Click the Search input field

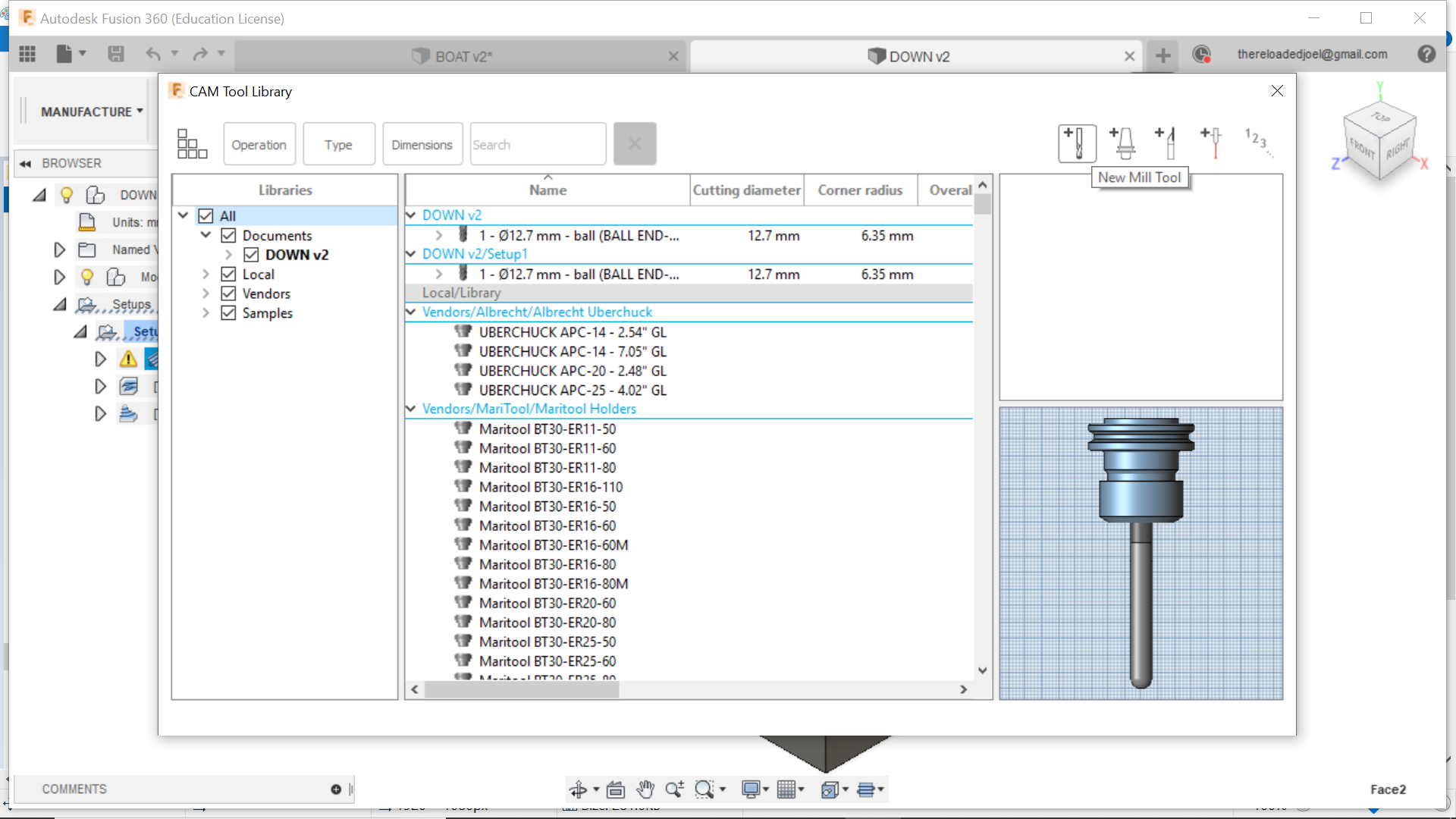537,144
